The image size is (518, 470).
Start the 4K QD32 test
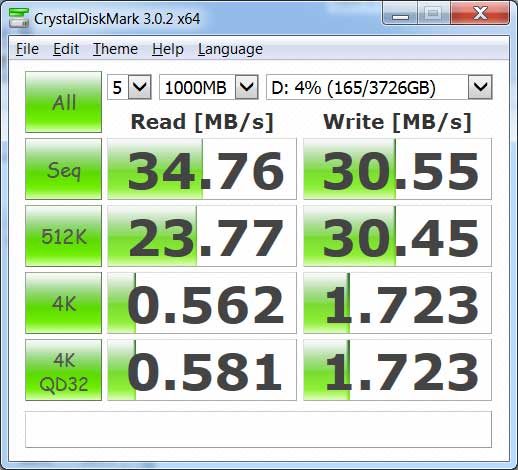tap(63, 370)
